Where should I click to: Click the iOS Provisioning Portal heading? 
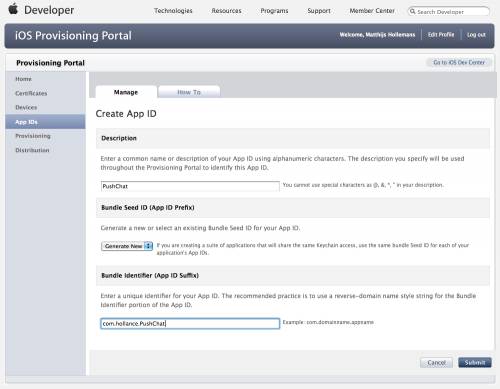(73, 36)
